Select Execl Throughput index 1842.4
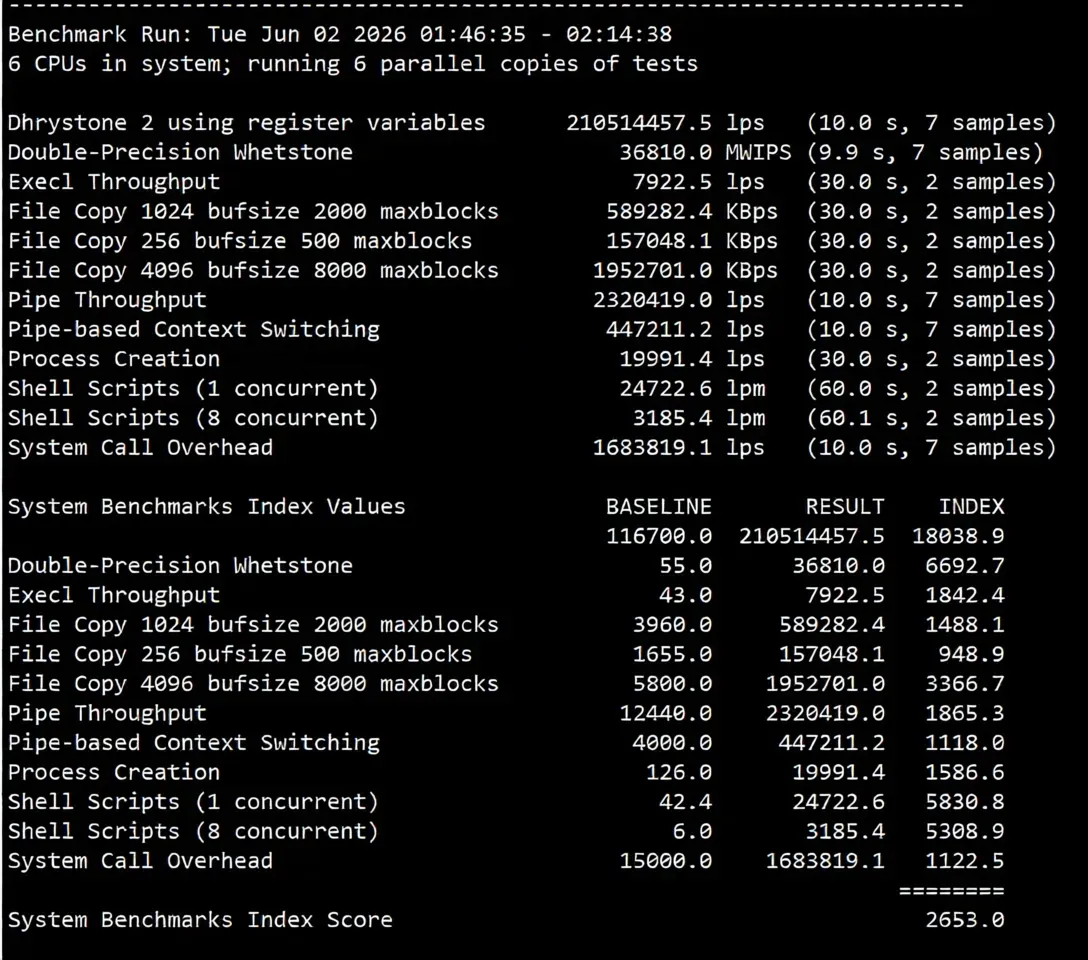 point(964,595)
